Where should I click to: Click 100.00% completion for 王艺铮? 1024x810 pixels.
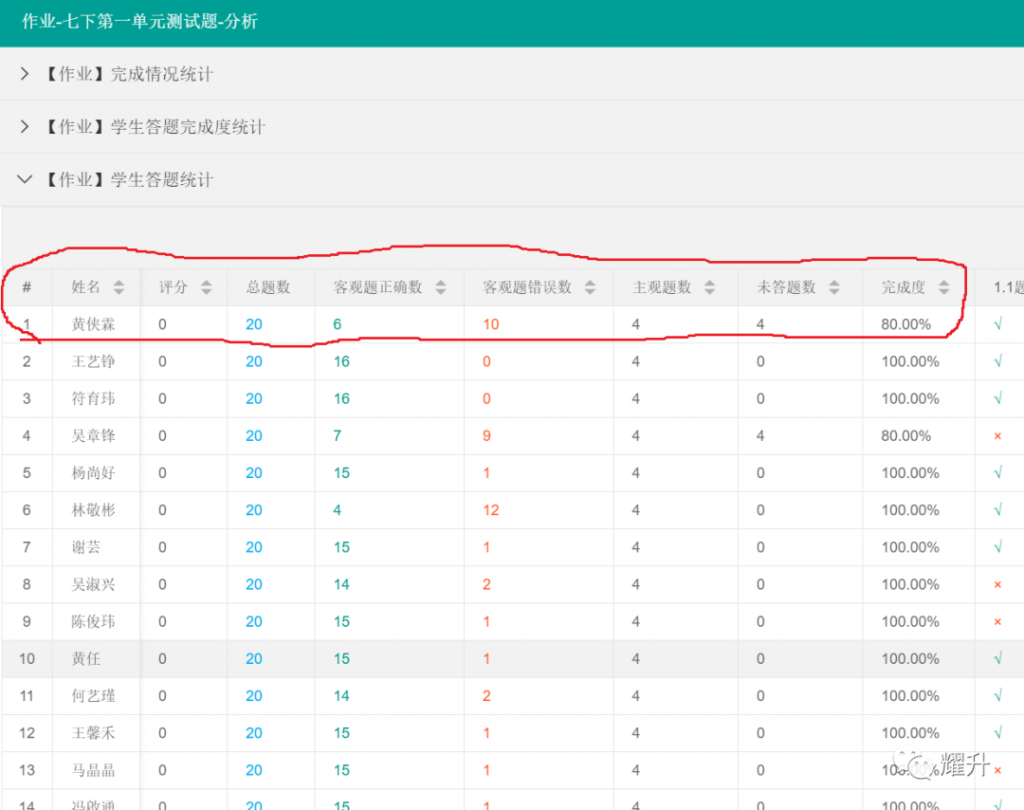click(910, 361)
